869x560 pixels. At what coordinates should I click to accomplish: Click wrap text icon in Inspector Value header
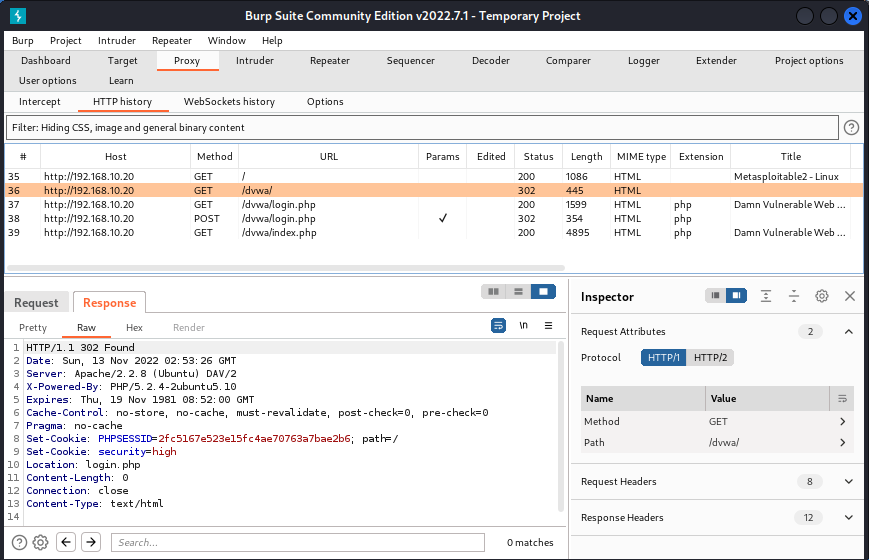(842, 399)
